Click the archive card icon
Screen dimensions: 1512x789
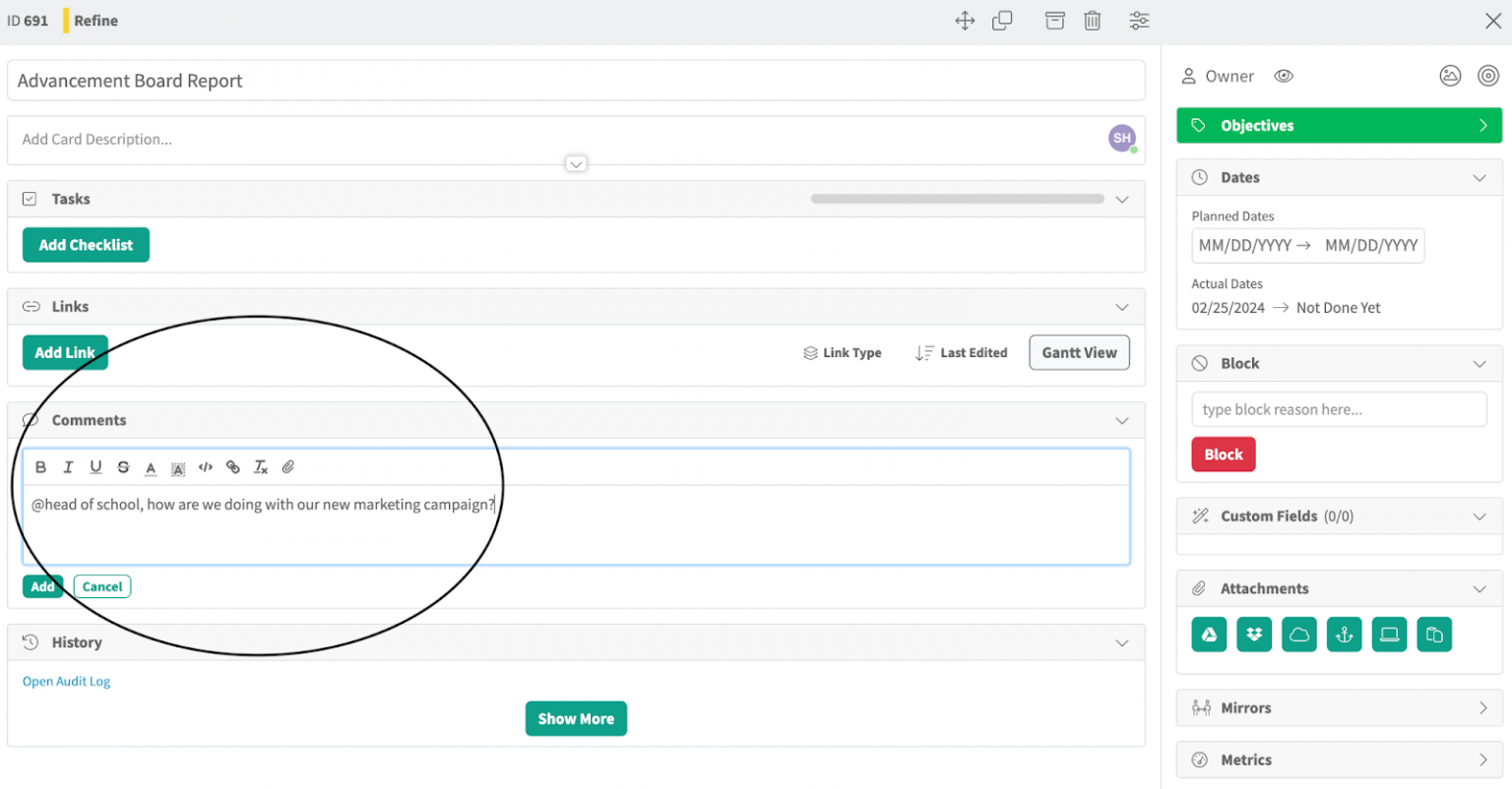(1054, 21)
